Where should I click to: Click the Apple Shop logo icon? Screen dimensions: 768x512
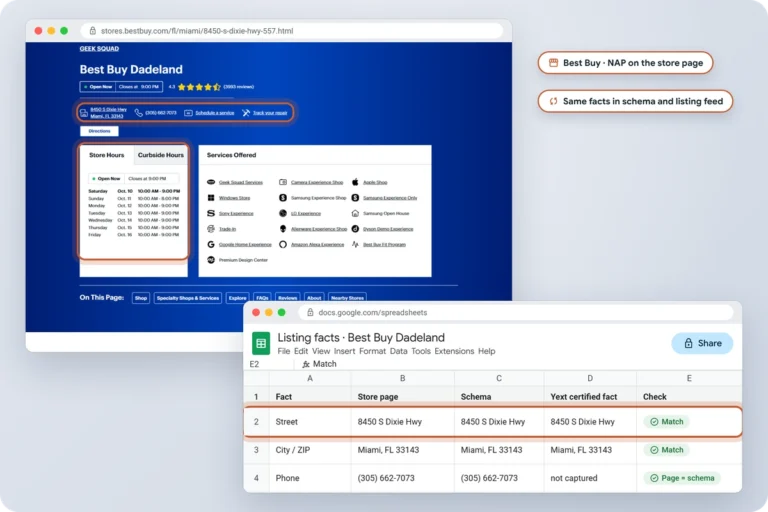[x=355, y=182]
